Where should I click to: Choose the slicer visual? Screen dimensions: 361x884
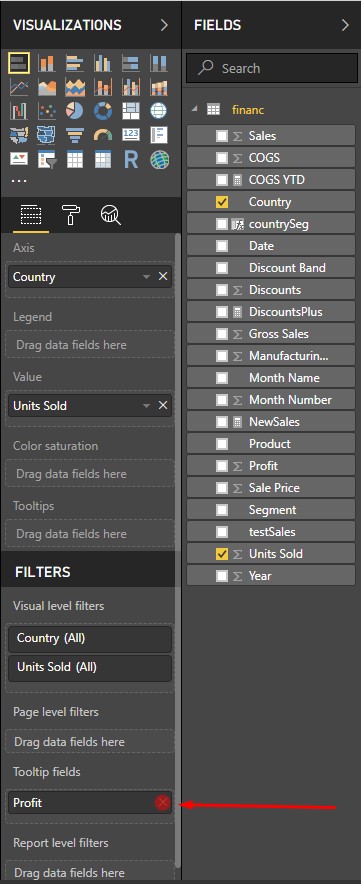[x=47, y=160]
